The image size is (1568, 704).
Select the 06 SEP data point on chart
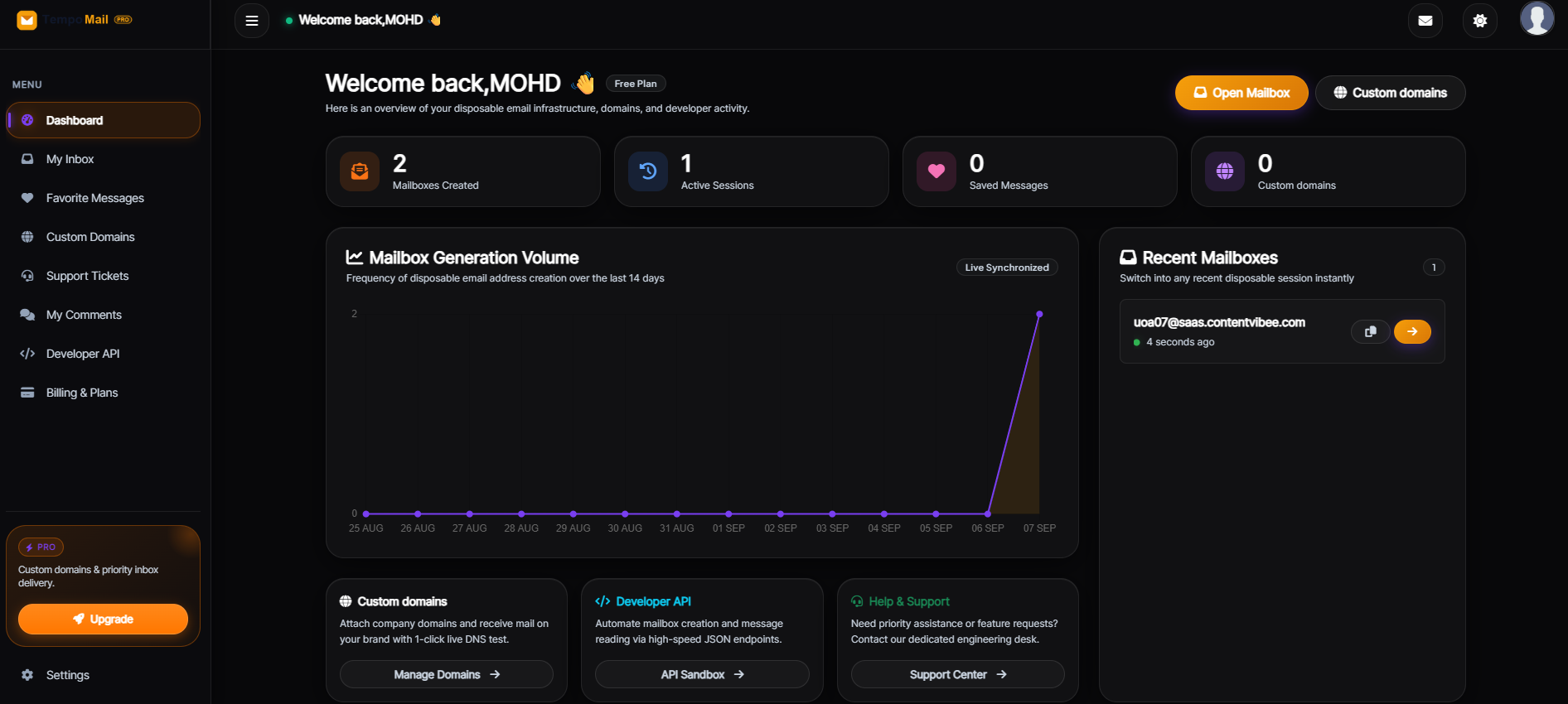(x=988, y=514)
